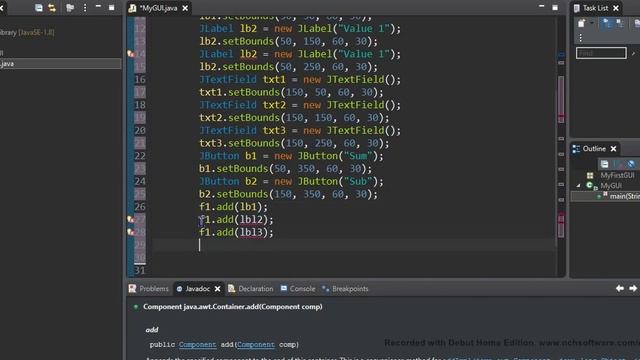The image size is (640, 360).
Task: Open Package Explorer view menu dots
Action: point(85,8)
